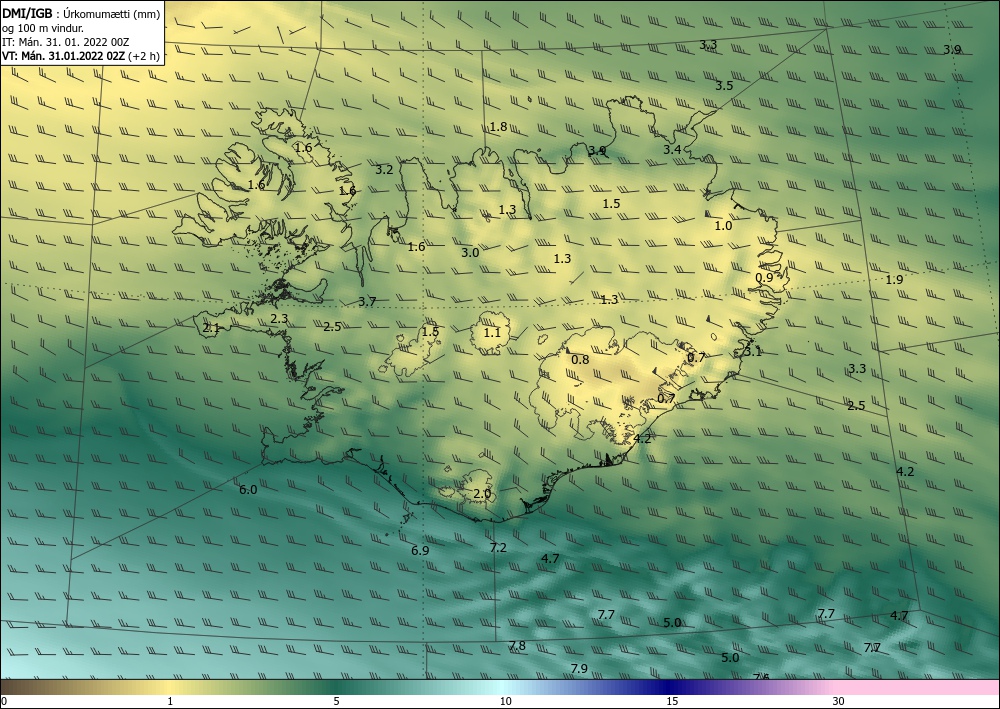
Task: Select the 1.8 precipitable water value
Action: click(x=498, y=126)
